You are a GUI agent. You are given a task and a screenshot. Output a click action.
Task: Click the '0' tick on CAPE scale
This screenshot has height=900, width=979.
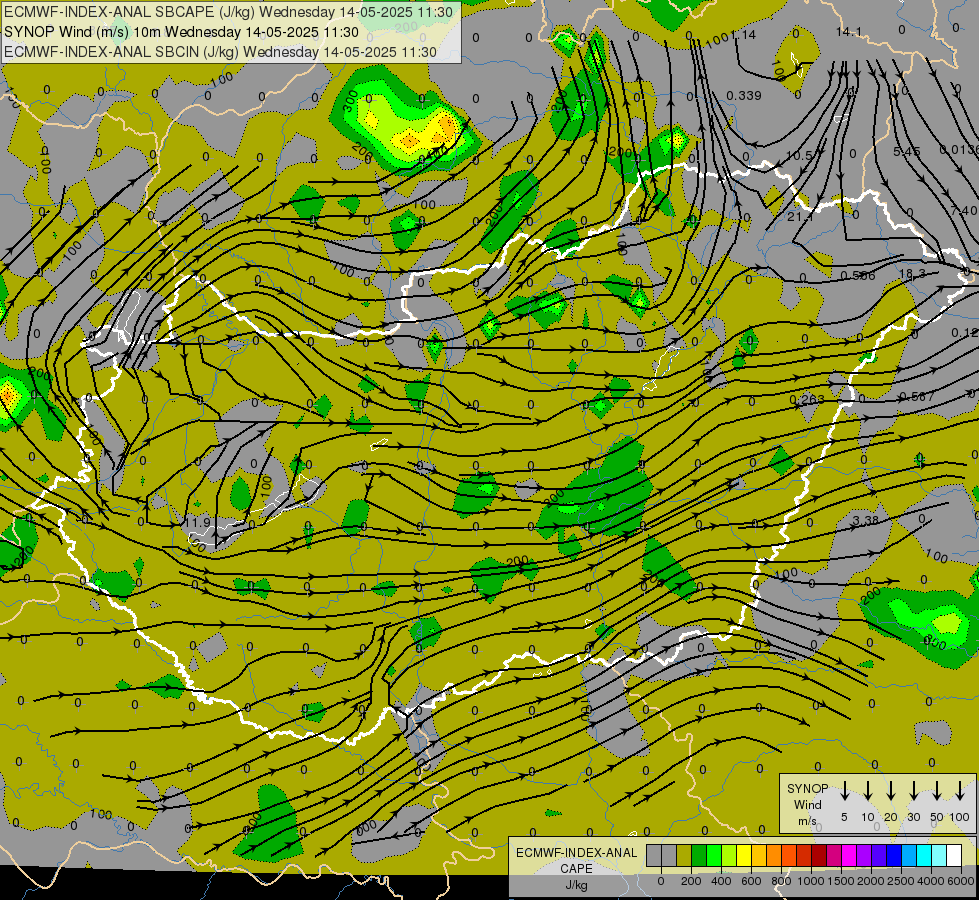[x=661, y=881]
